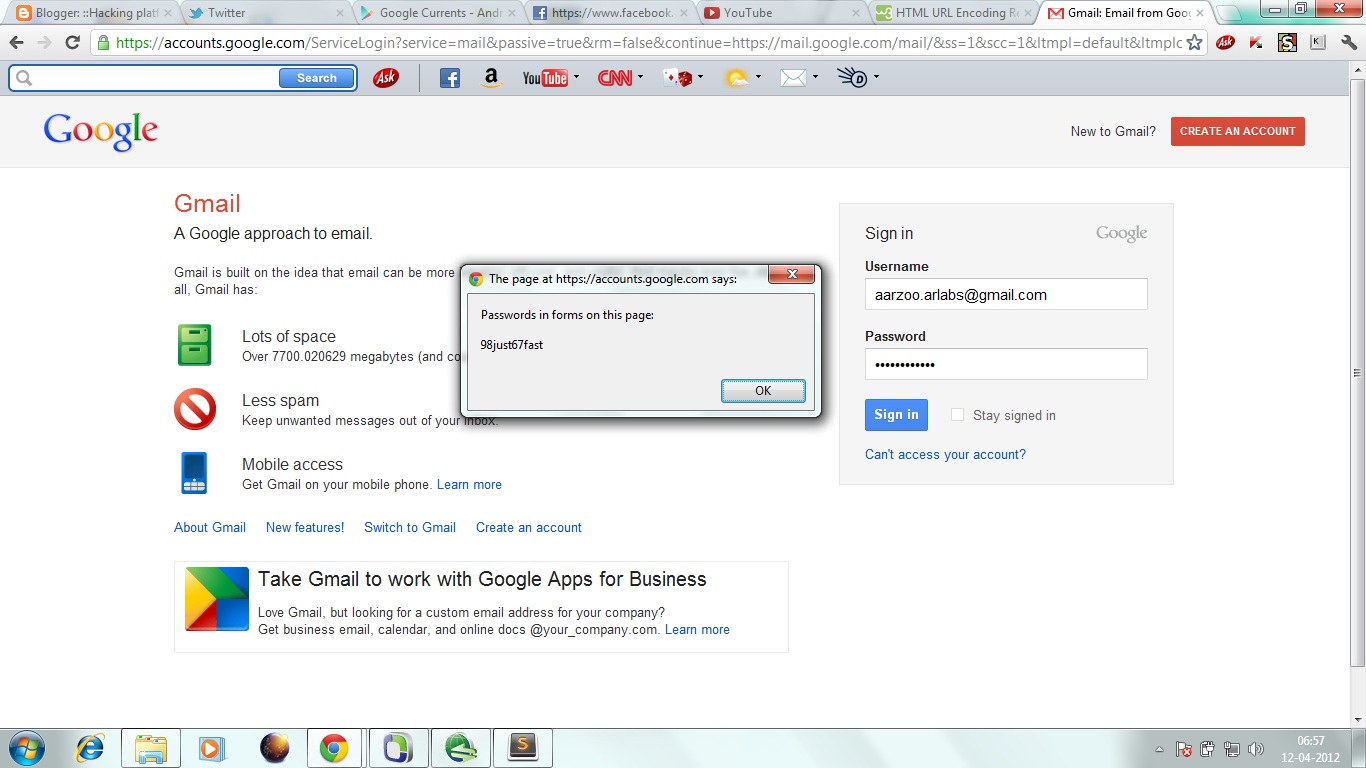Close the accounts.google.com alert dialog
This screenshot has width=1366, height=768.
click(792, 275)
